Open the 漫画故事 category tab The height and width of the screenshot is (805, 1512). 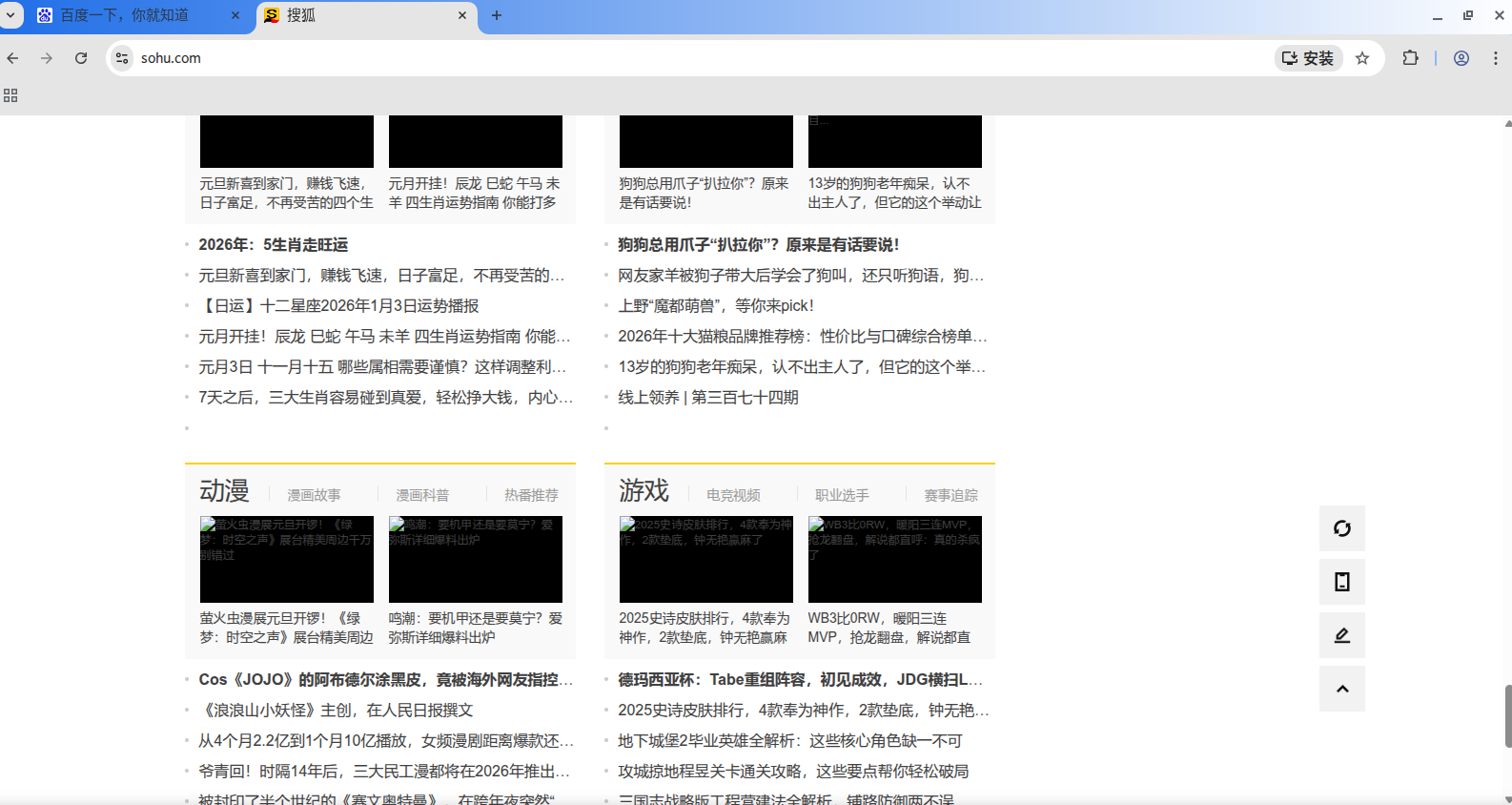[314, 495]
